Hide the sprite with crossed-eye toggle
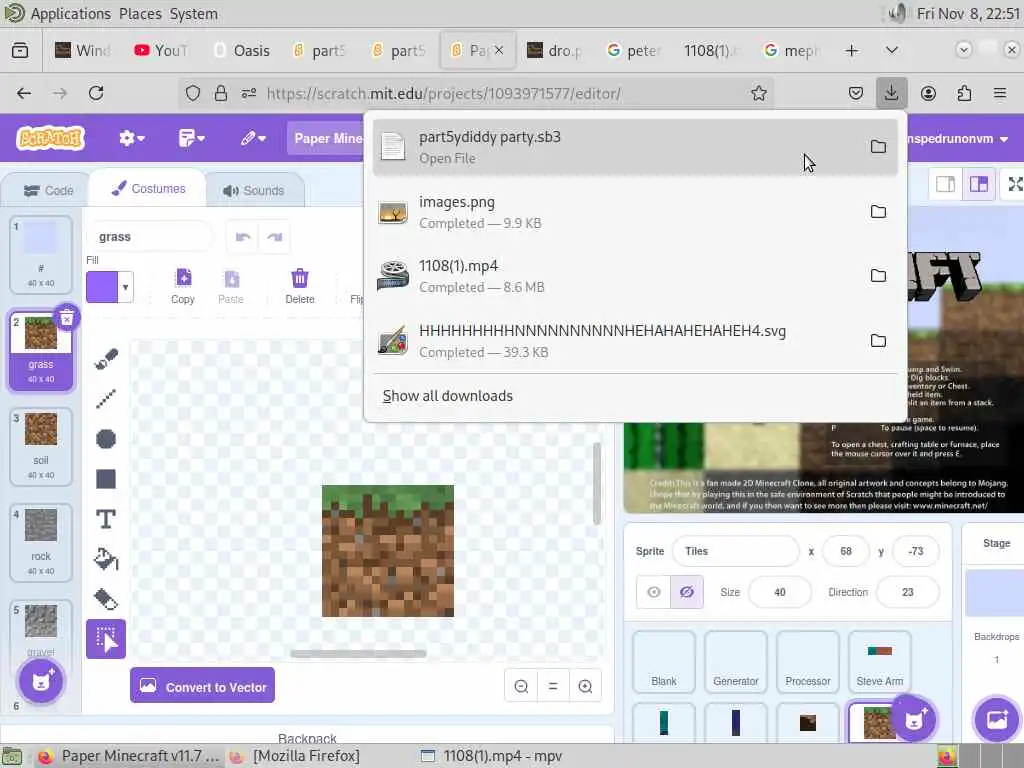 (x=687, y=592)
